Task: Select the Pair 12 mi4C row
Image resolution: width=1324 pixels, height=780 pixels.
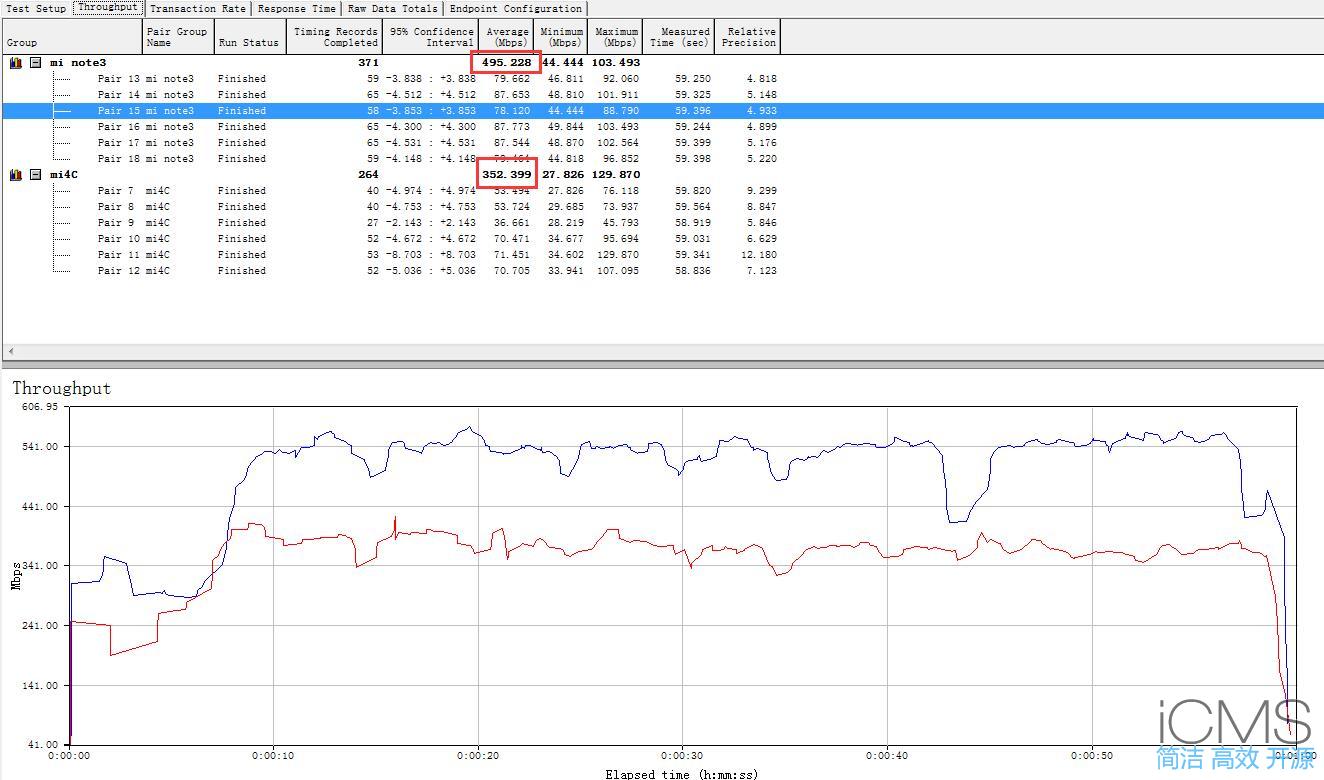Action: tap(662, 271)
